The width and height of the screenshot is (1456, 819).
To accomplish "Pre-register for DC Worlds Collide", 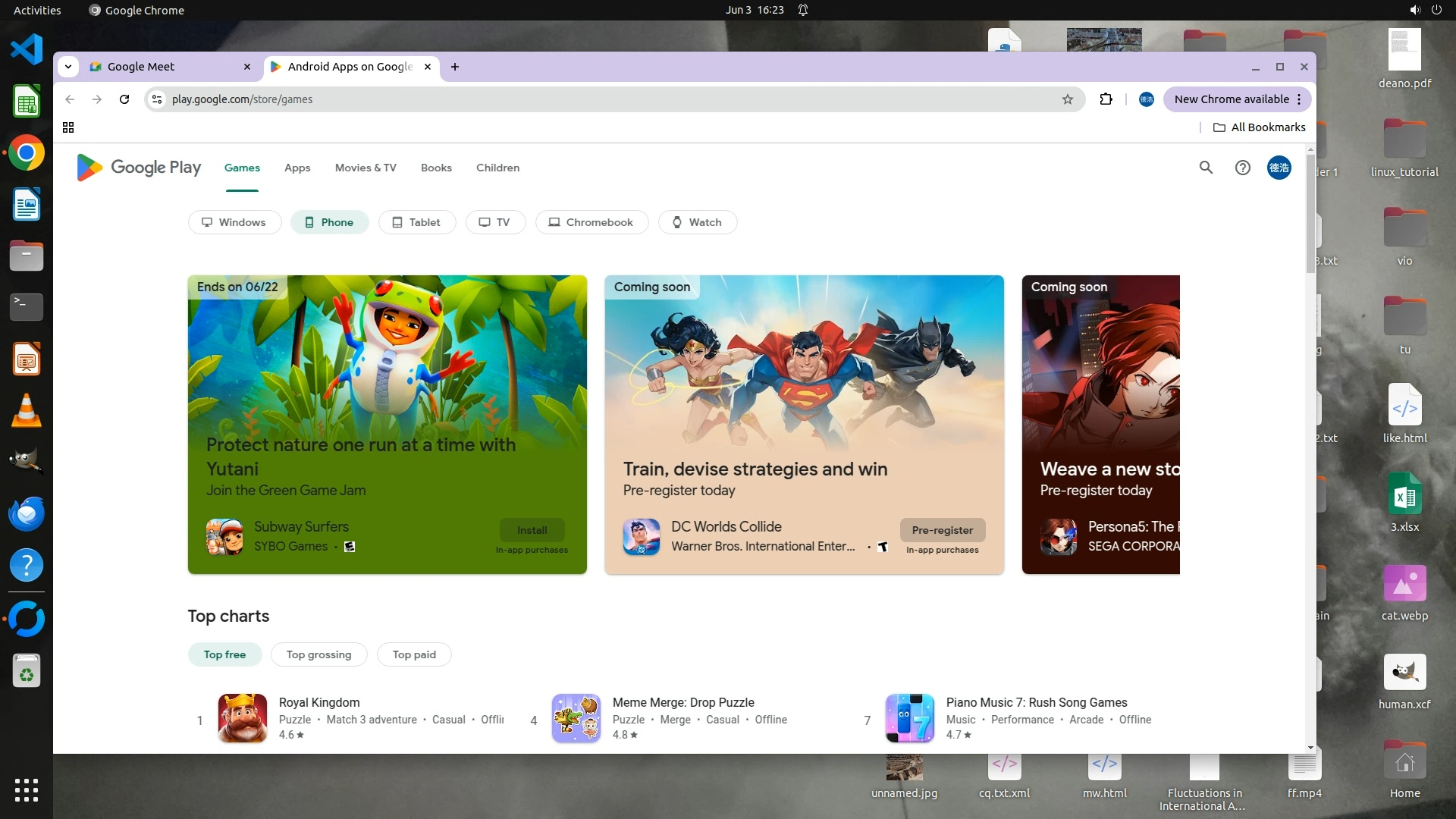I will coord(942,530).
